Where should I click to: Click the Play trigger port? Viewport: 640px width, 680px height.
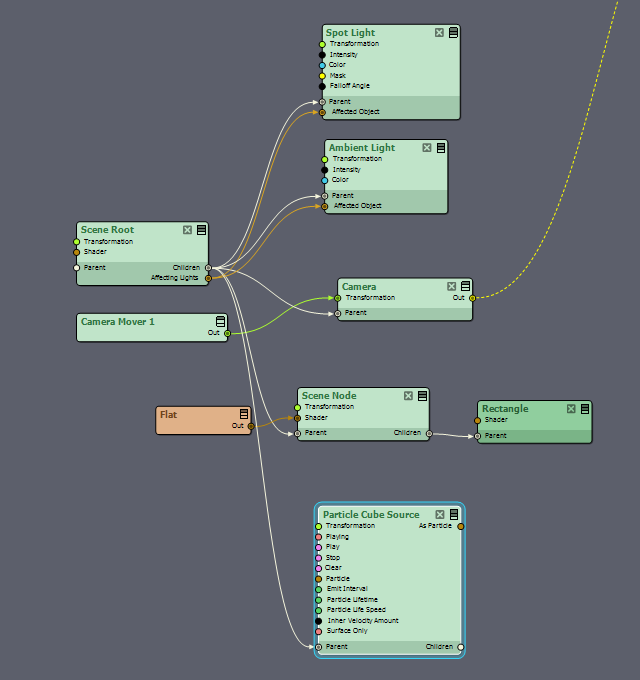319,547
